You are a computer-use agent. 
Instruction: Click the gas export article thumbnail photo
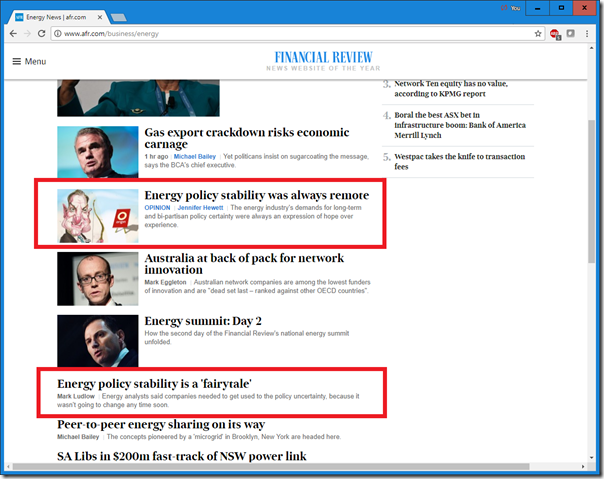coord(98,152)
